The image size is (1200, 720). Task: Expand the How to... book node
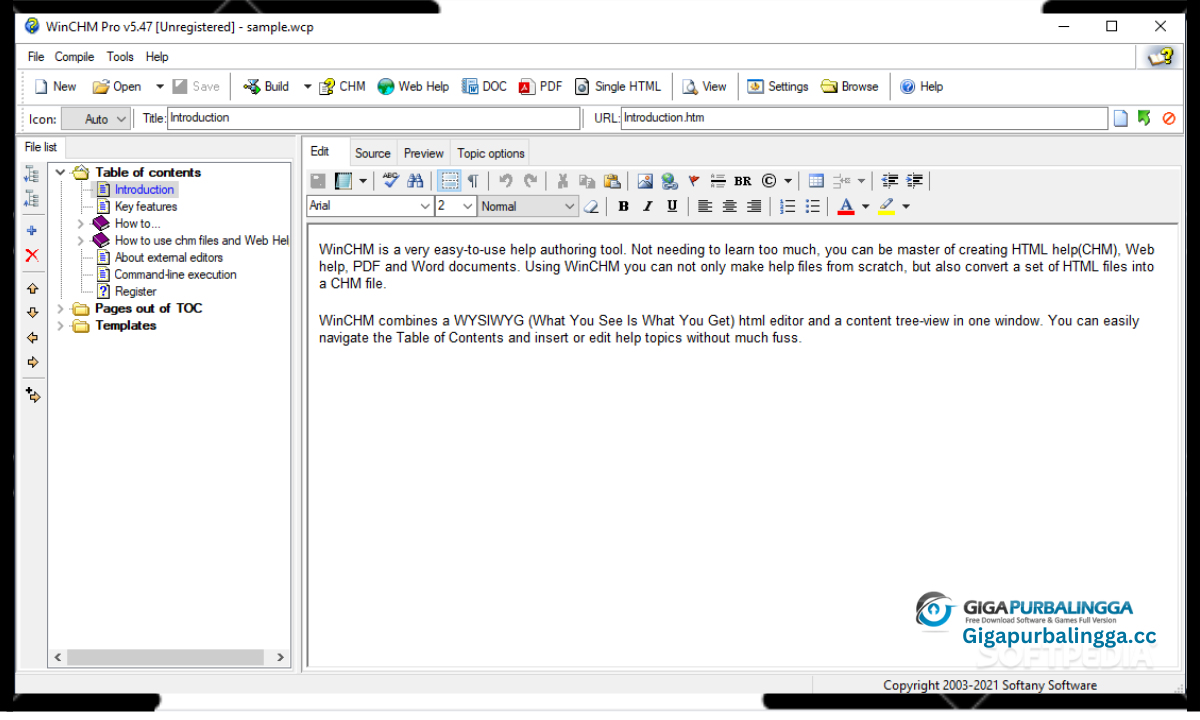[x=81, y=223]
